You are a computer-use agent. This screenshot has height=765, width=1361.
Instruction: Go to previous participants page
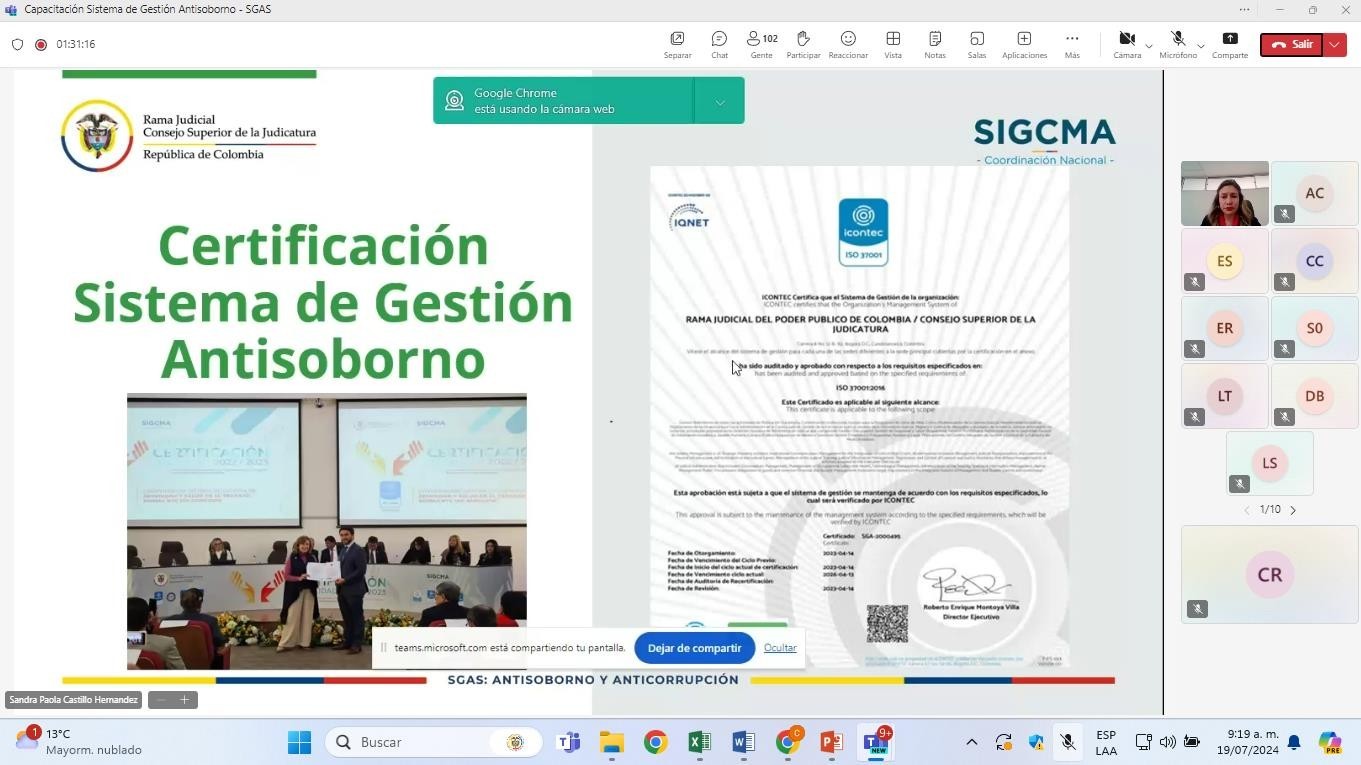(x=1246, y=510)
